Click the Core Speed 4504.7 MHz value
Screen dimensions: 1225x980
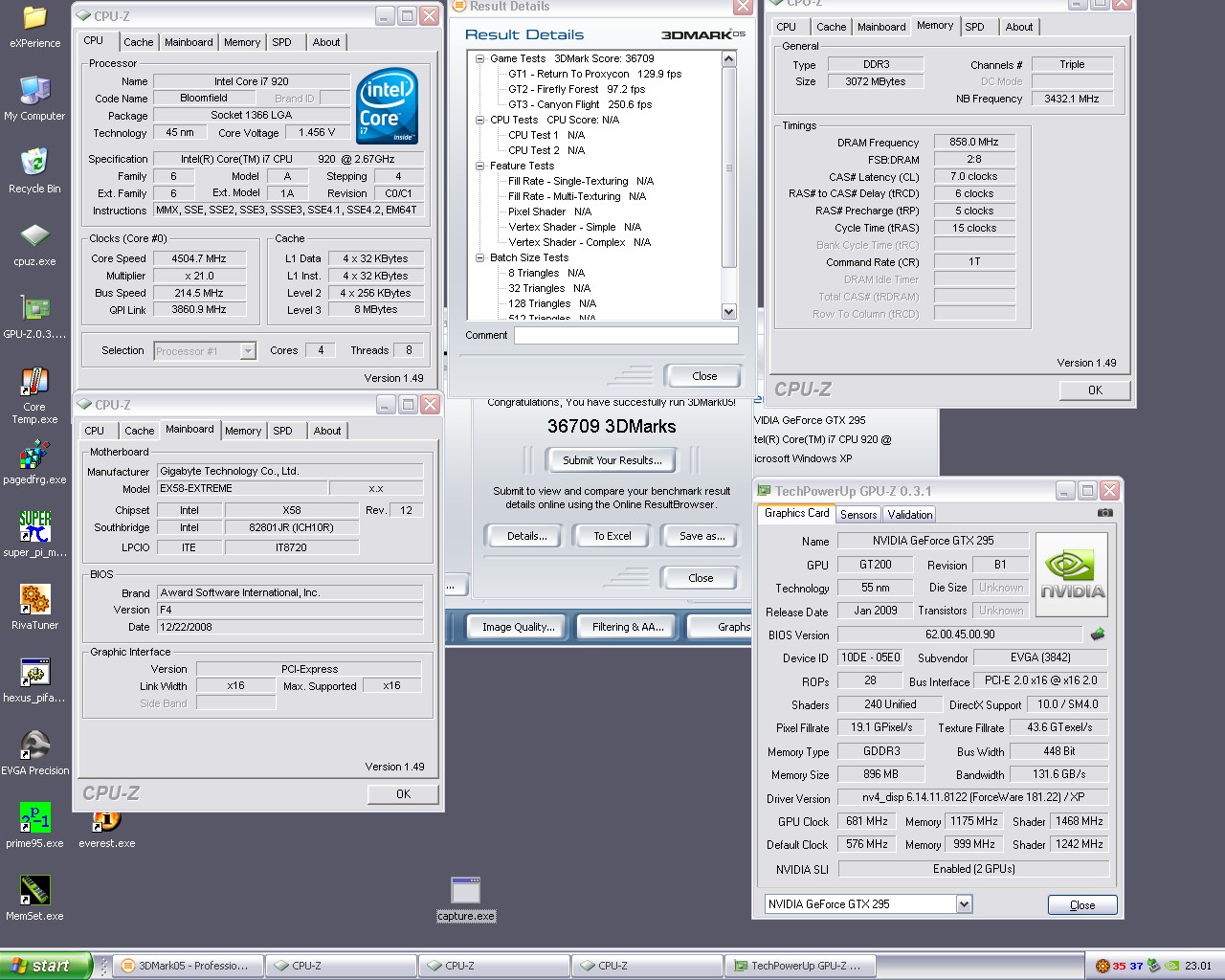tap(199, 258)
